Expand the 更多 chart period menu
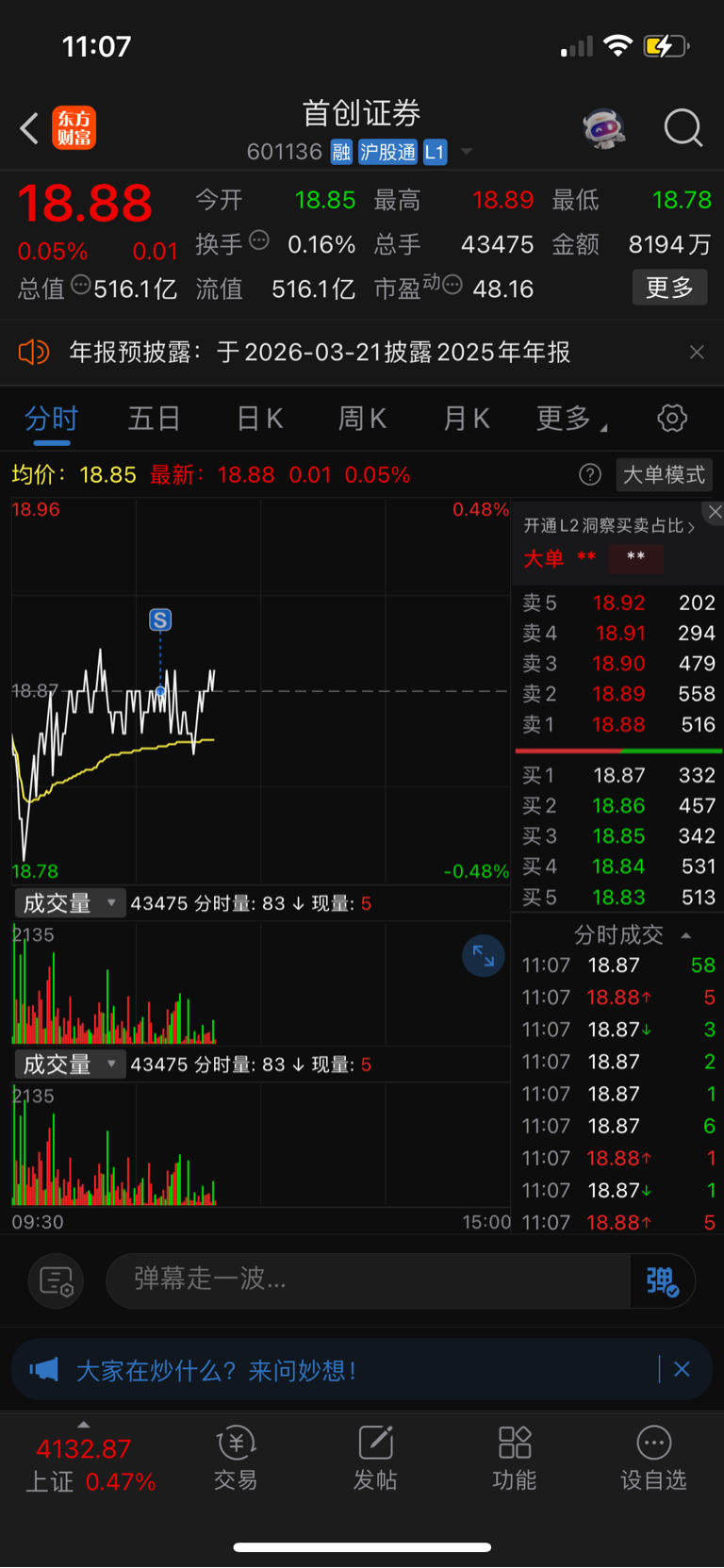 pos(570,418)
